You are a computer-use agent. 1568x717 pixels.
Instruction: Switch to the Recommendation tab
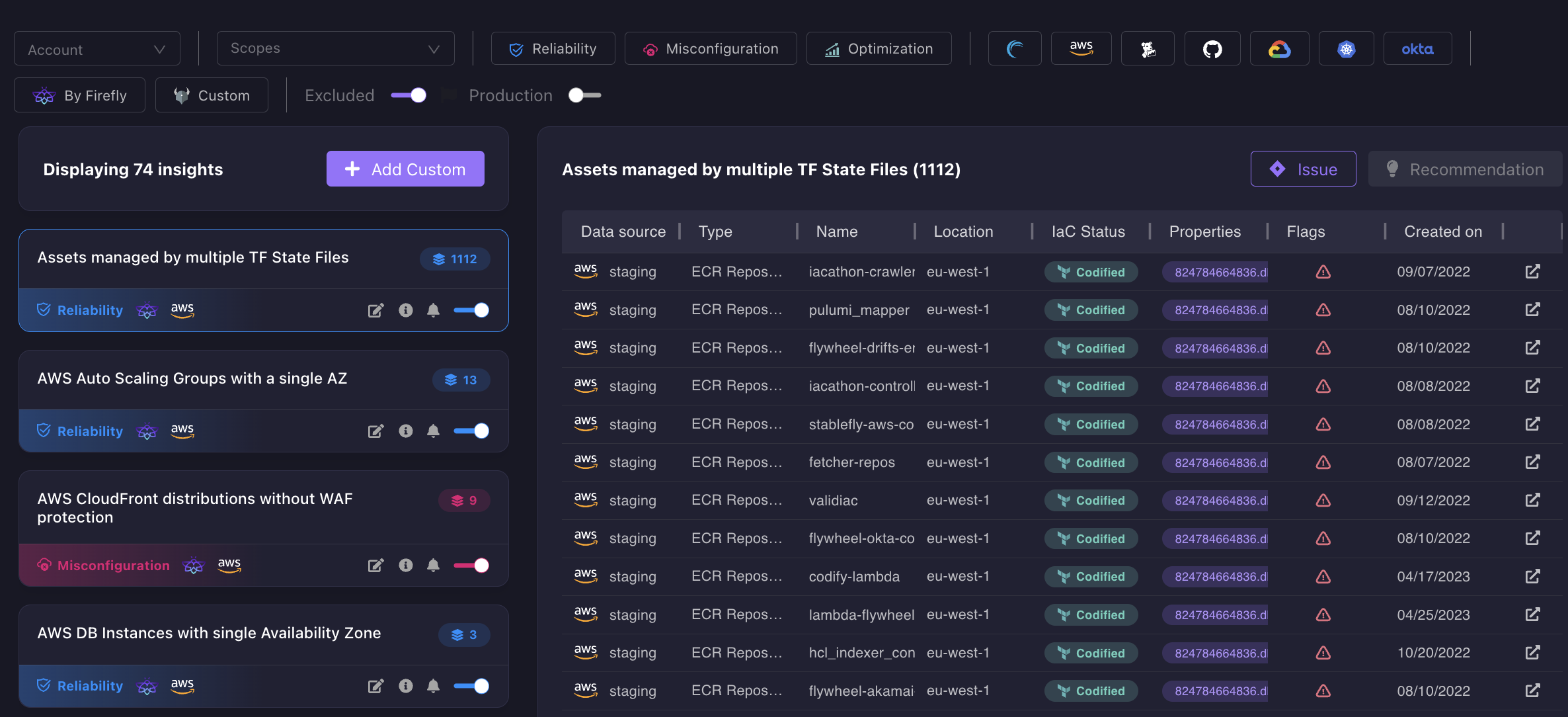click(1464, 169)
